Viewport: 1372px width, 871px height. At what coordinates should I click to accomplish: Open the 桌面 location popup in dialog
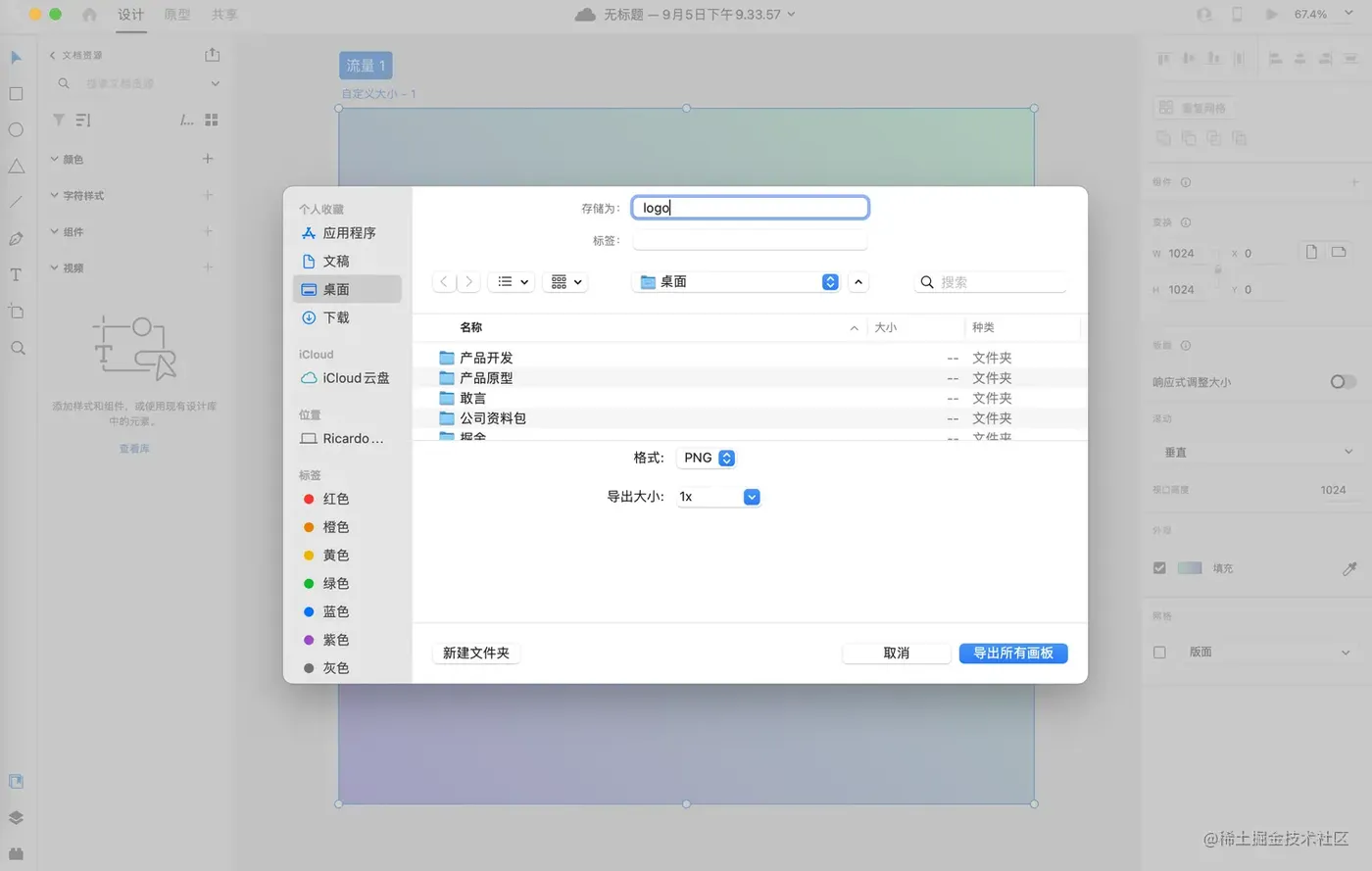point(736,282)
